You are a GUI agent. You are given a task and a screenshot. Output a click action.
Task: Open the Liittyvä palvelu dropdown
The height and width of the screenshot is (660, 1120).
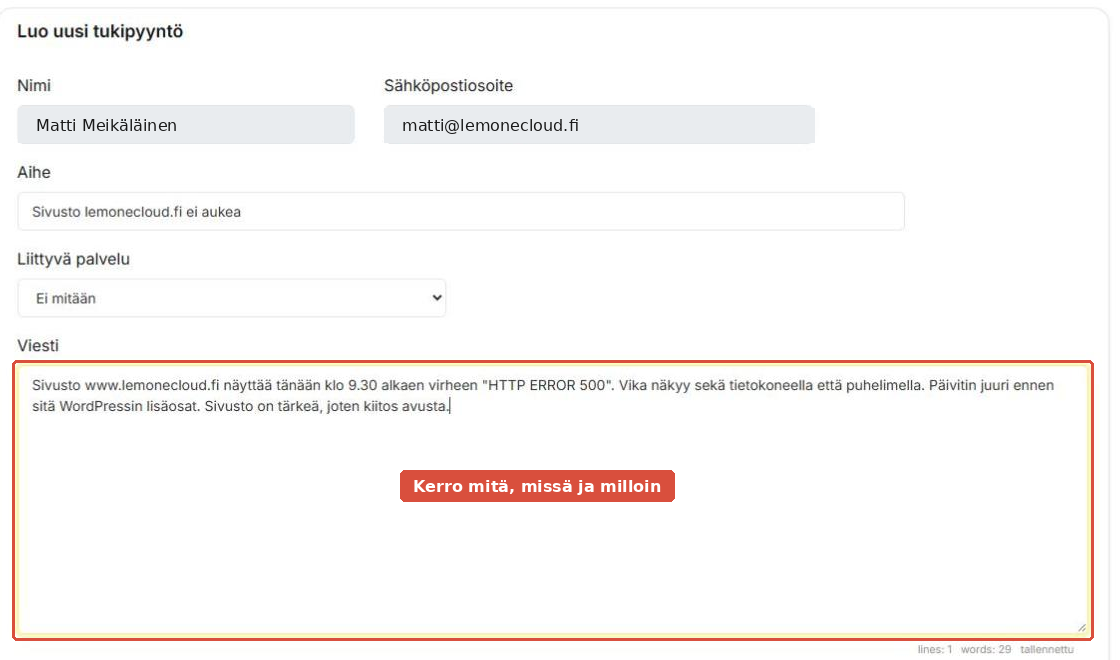231,298
